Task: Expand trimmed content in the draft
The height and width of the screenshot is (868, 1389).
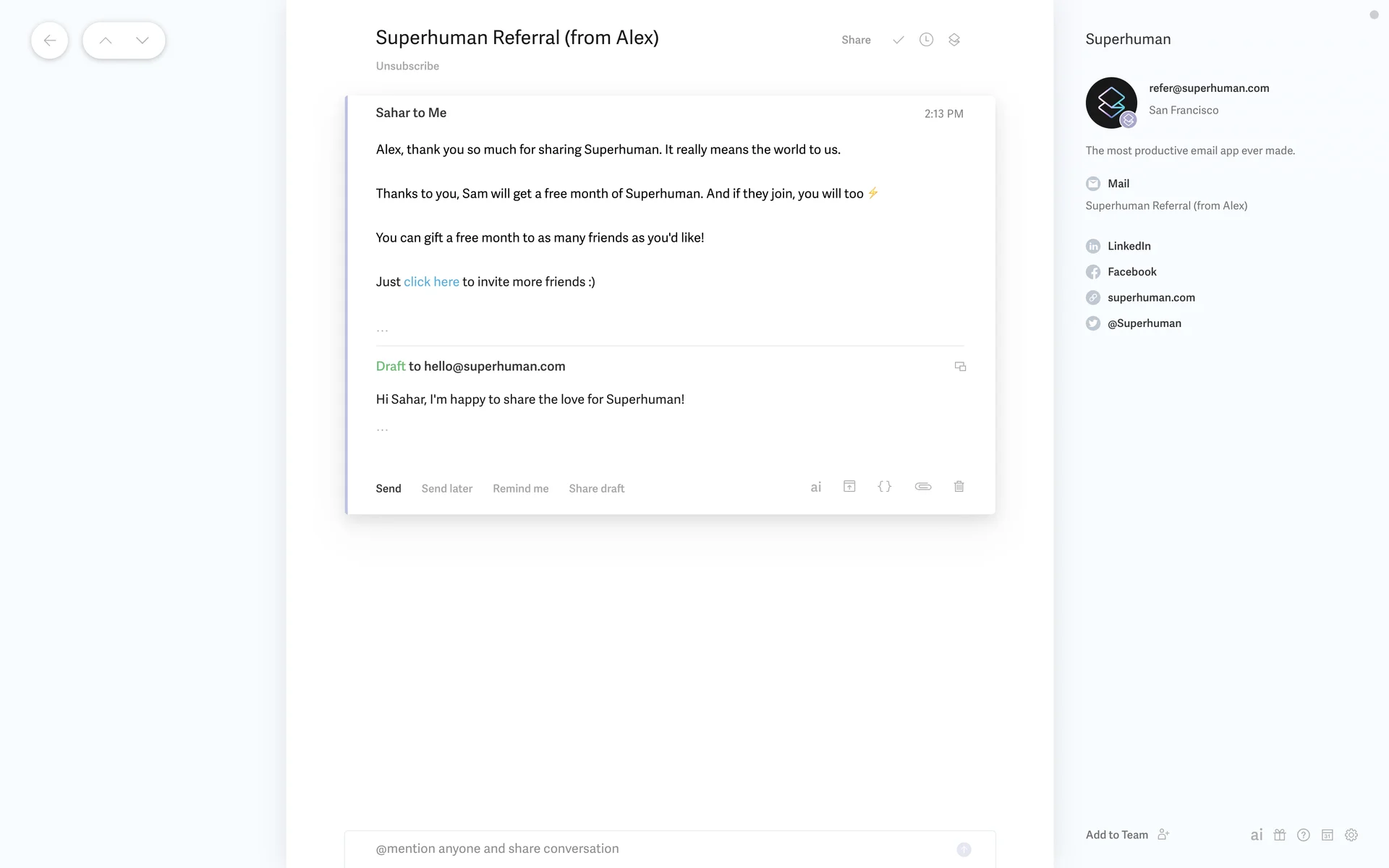Action: coord(382,430)
